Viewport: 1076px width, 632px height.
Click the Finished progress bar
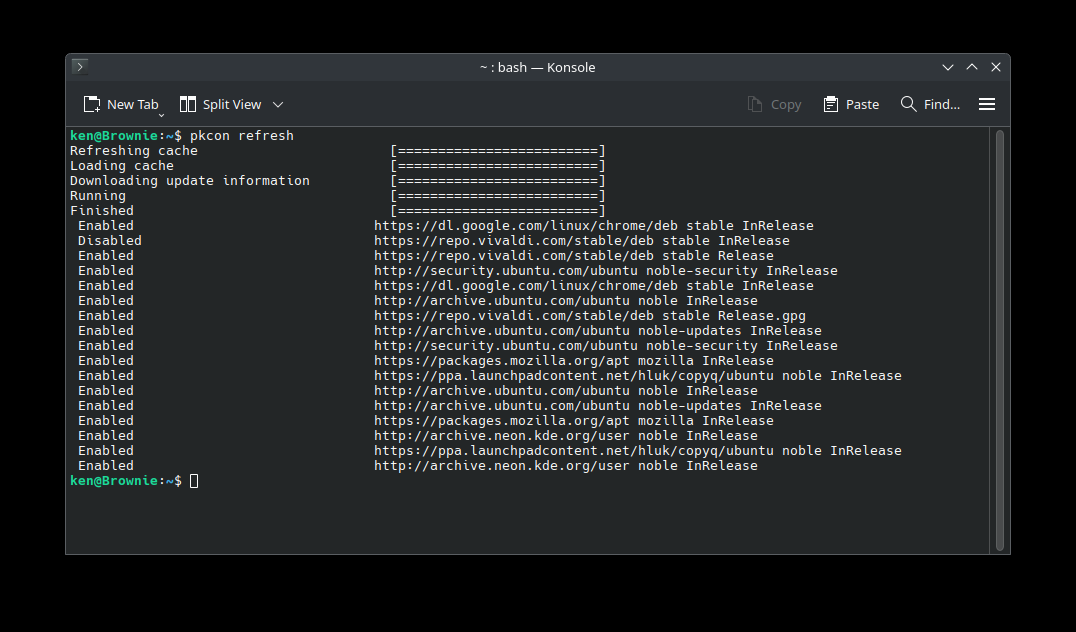(498, 211)
